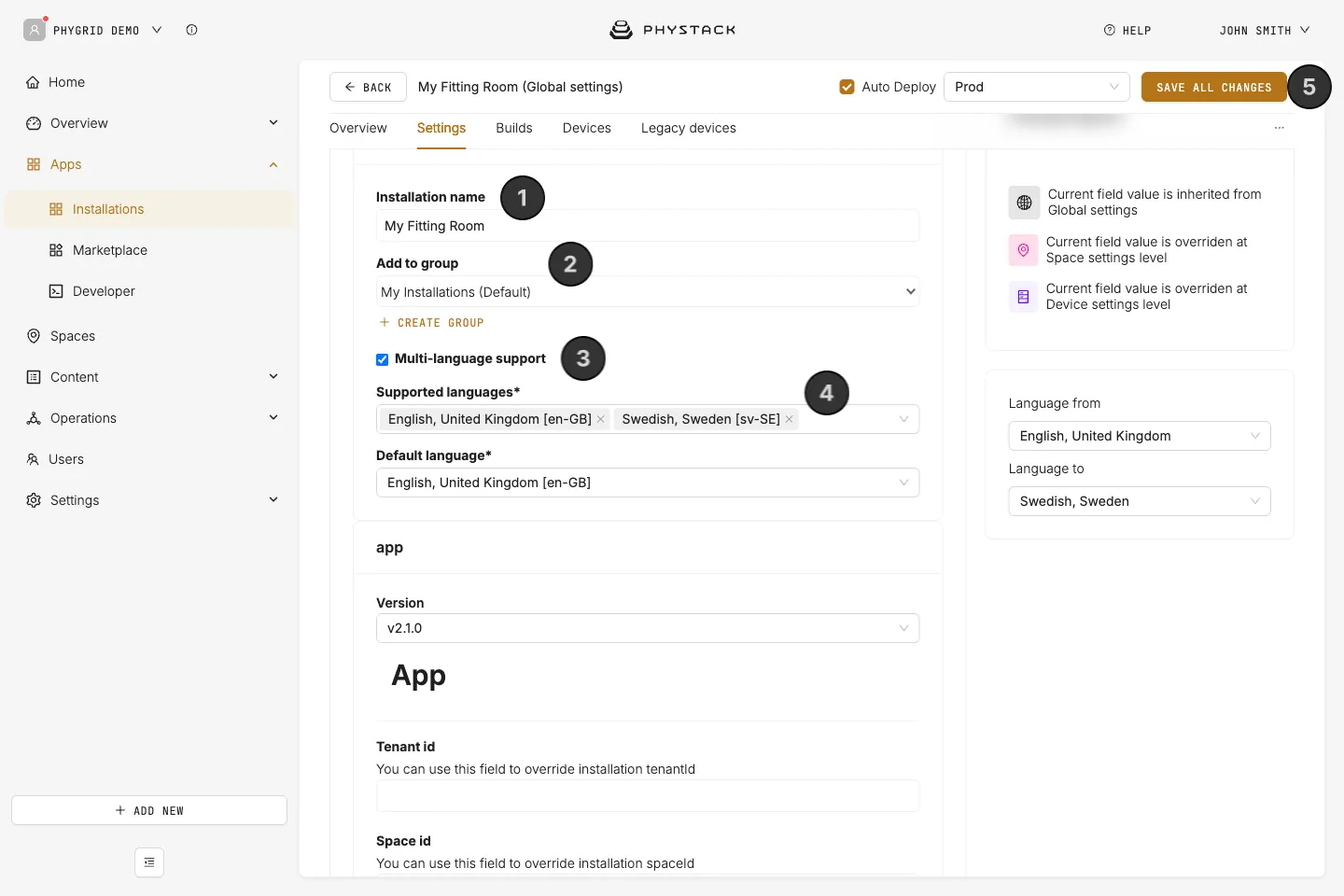
Task: Switch to the Legacy devices tab
Action: pos(689,128)
